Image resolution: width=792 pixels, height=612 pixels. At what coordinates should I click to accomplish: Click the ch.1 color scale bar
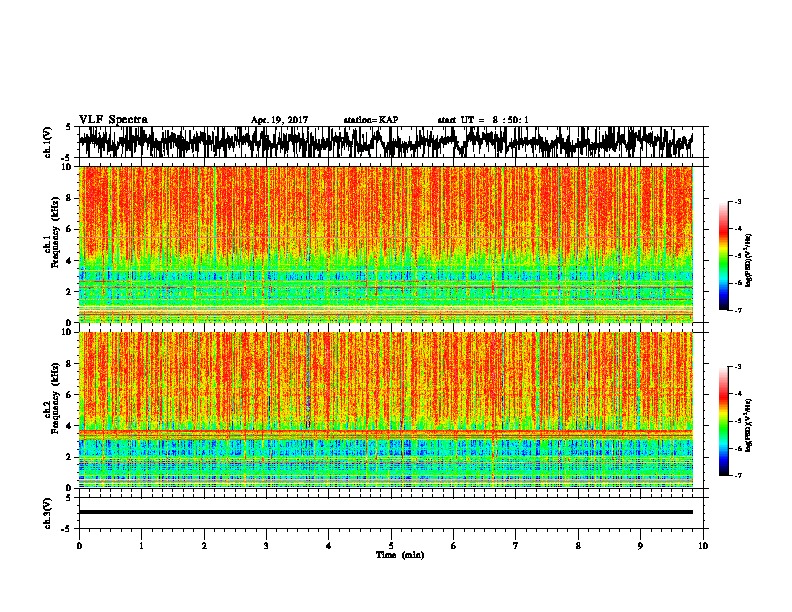click(x=724, y=256)
